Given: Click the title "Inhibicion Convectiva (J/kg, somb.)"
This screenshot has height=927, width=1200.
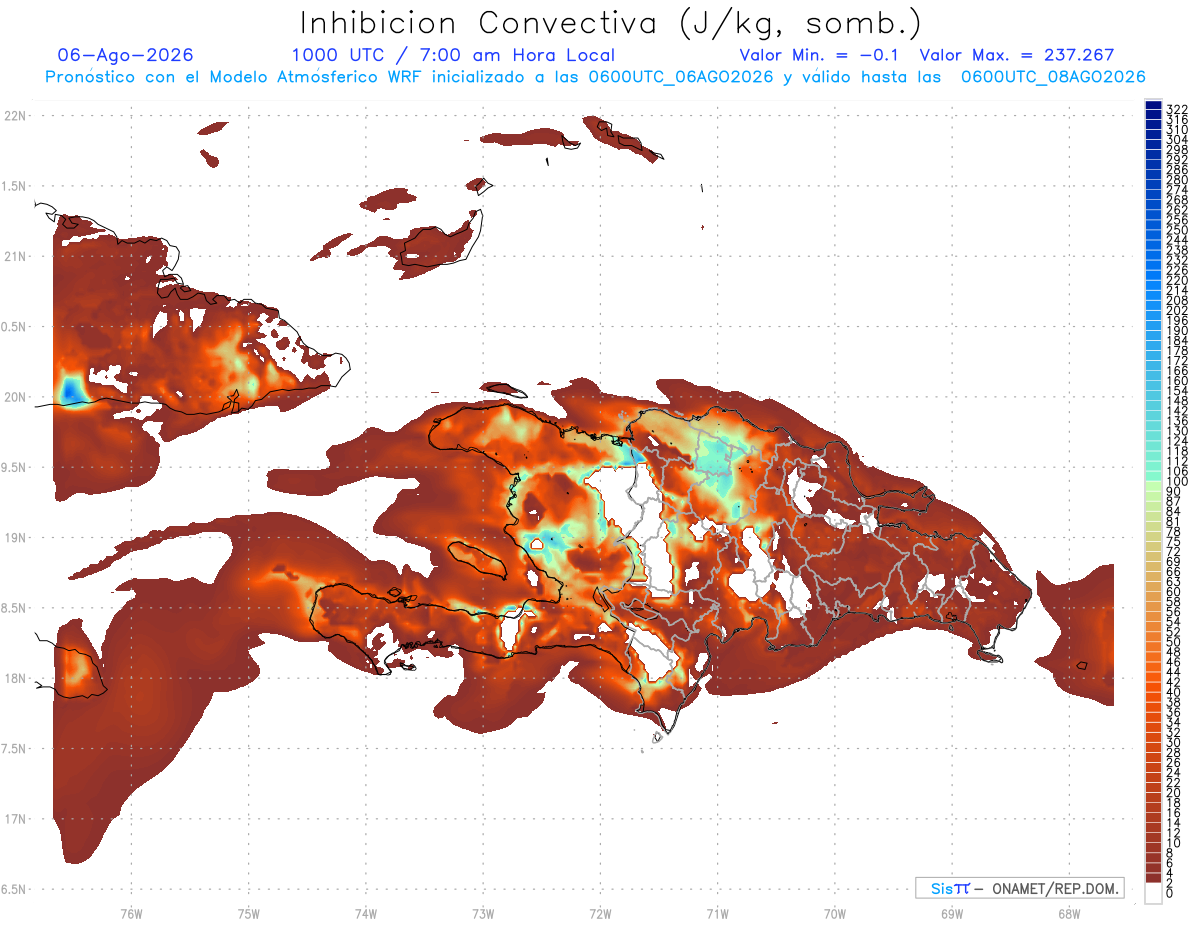Looking at the screenshot, I should coord(611,24).
